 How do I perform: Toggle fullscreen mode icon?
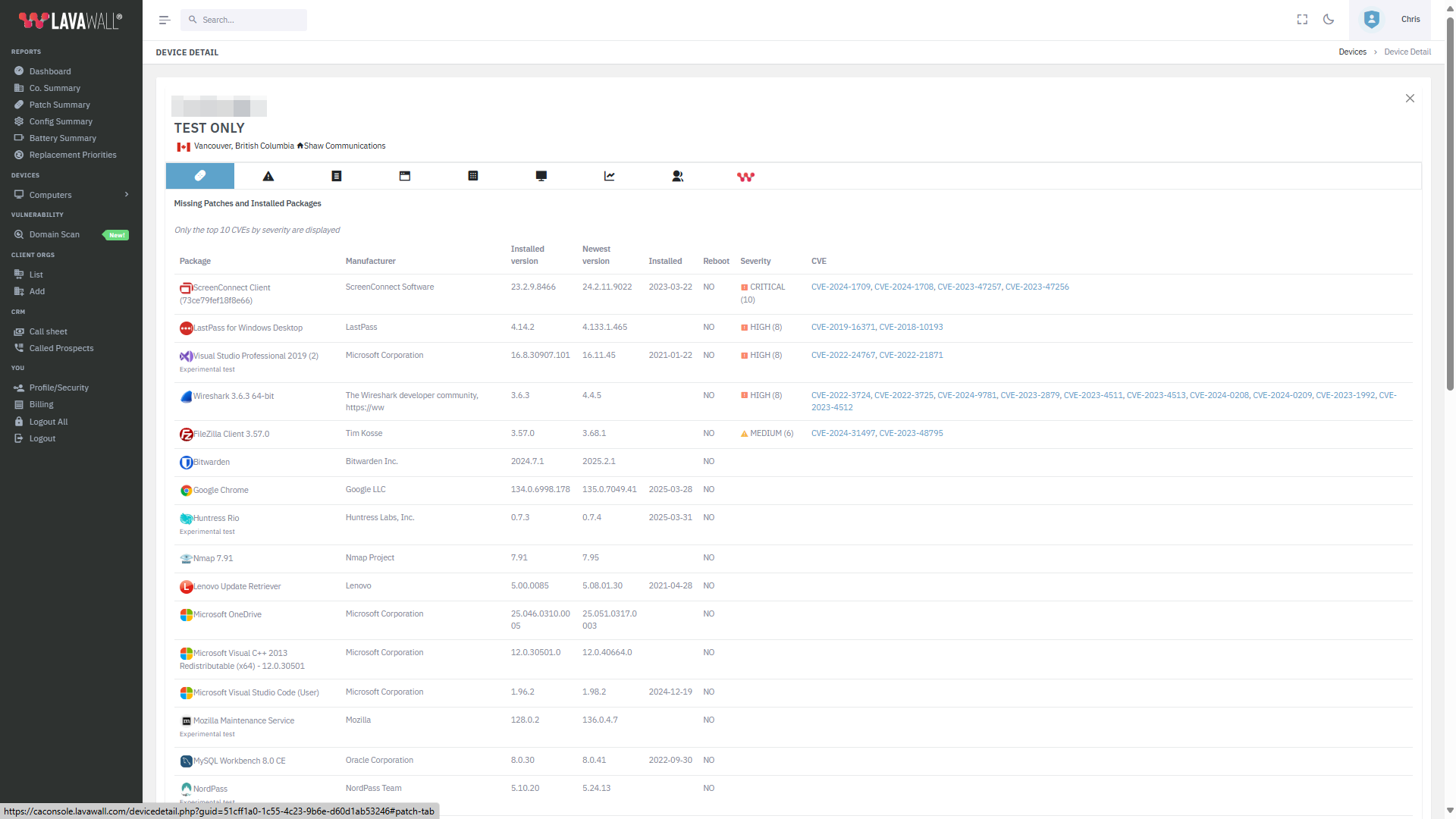[x=1302, y=20]
